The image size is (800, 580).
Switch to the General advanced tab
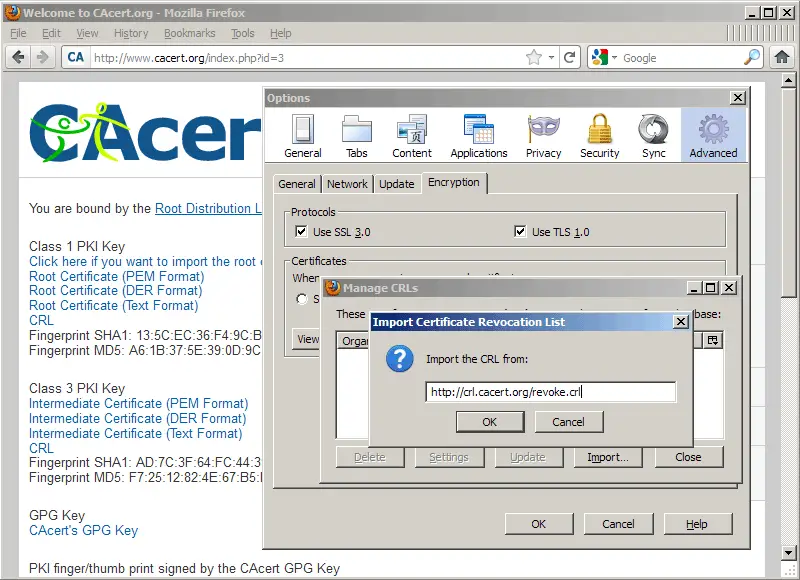pyautogui.click(x=297, y=184)
